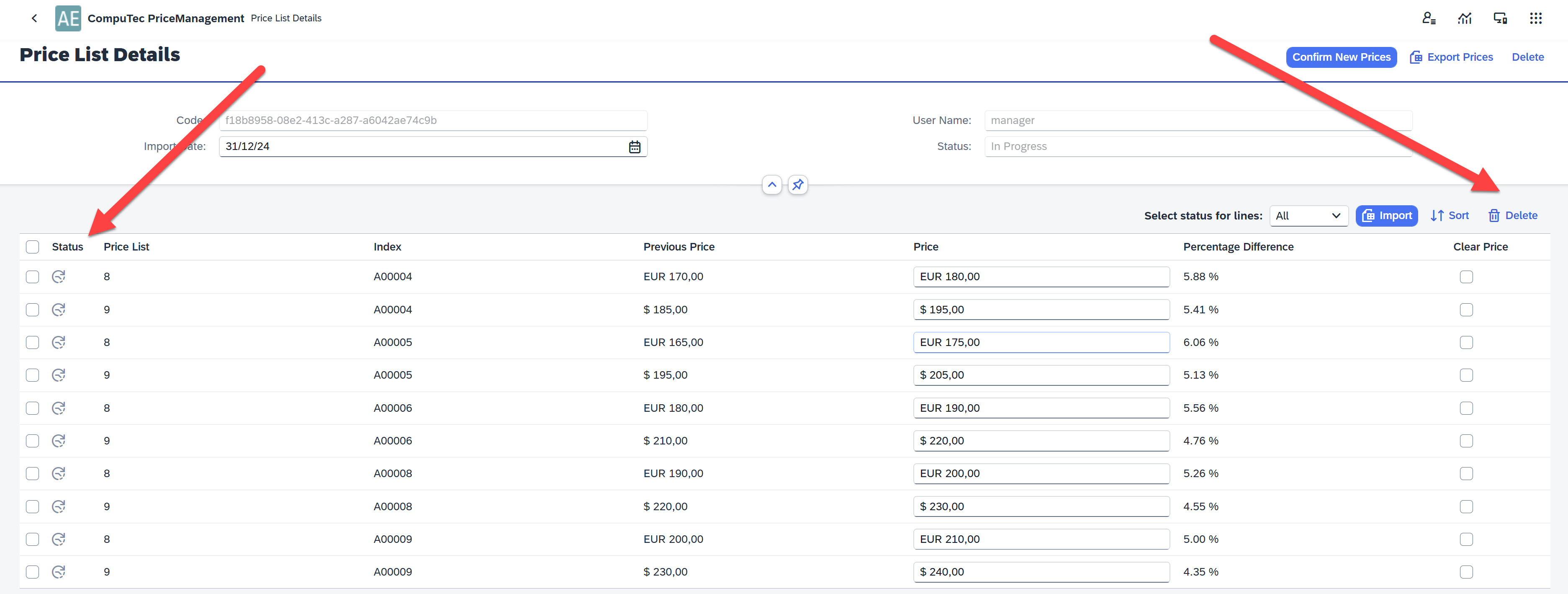
Task: Open the app grid launcher
Action: coord(1535,18)
